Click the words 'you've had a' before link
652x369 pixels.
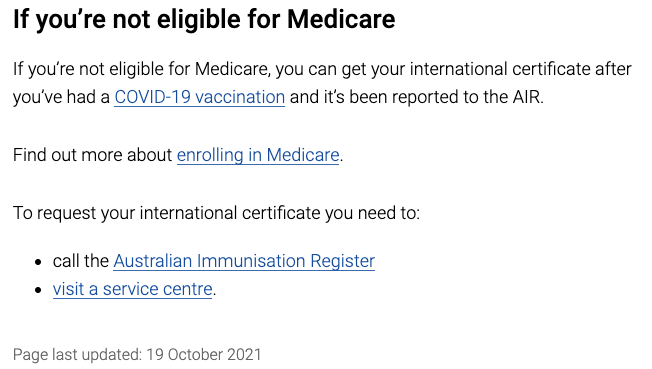tap(61, 97)
